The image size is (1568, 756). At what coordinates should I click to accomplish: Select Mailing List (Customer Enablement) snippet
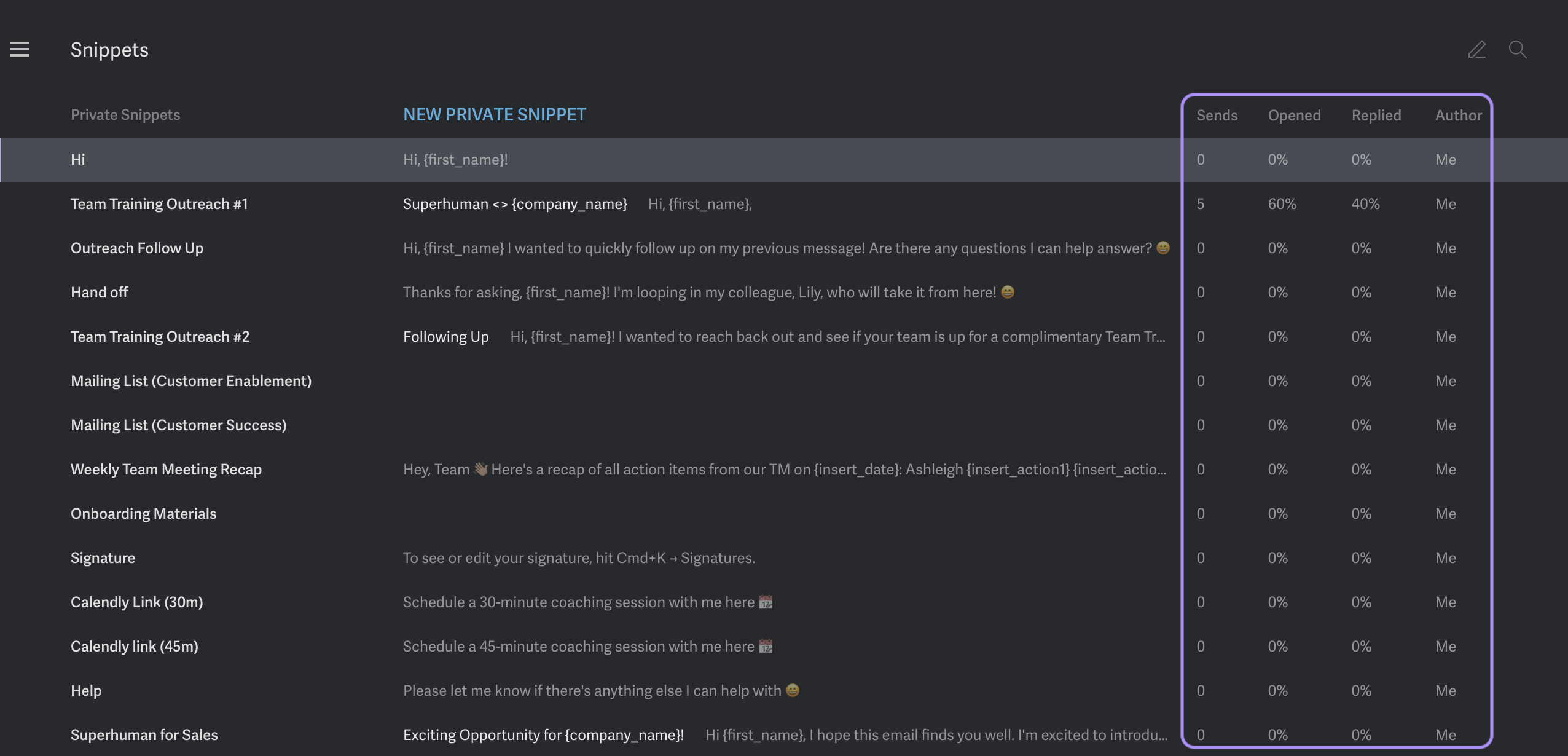tap(191, 381)
